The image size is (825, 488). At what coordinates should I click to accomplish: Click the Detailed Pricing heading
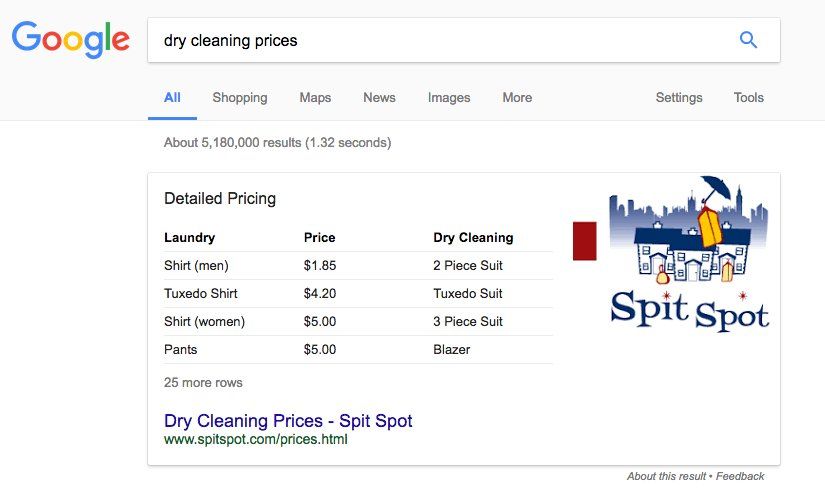pyautogui.click(x=220, y=199)
